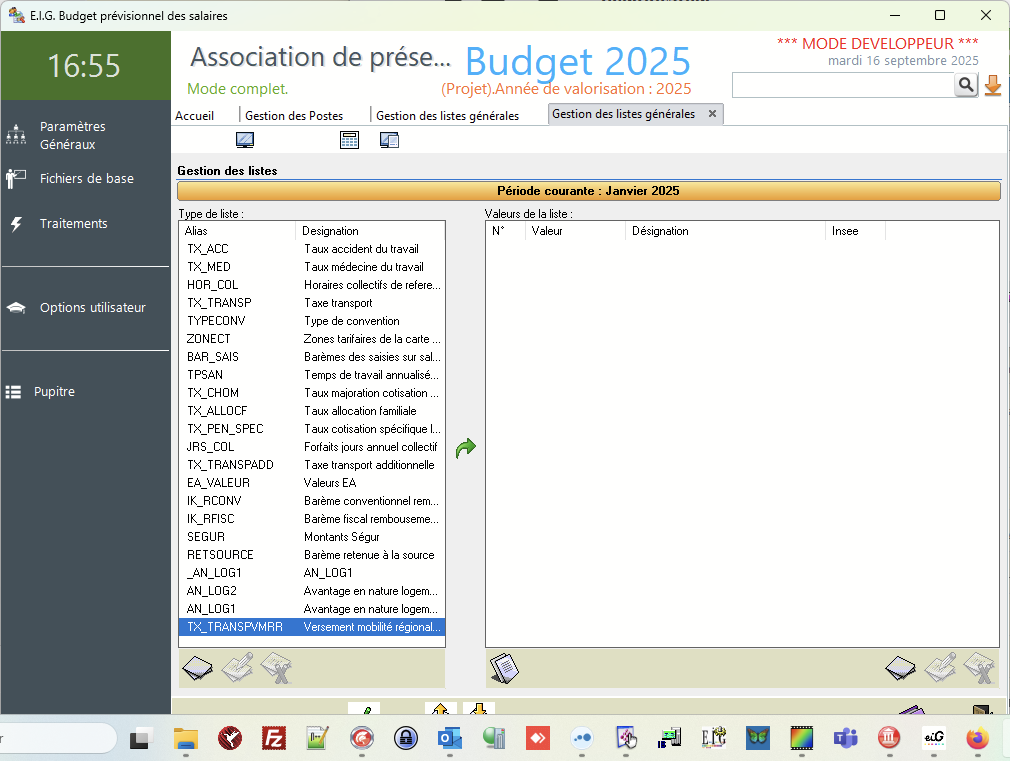Viewport: 1010px width, 761px height.
Task: Click the green arrow to load list values
Action: [x=465, y=449]
